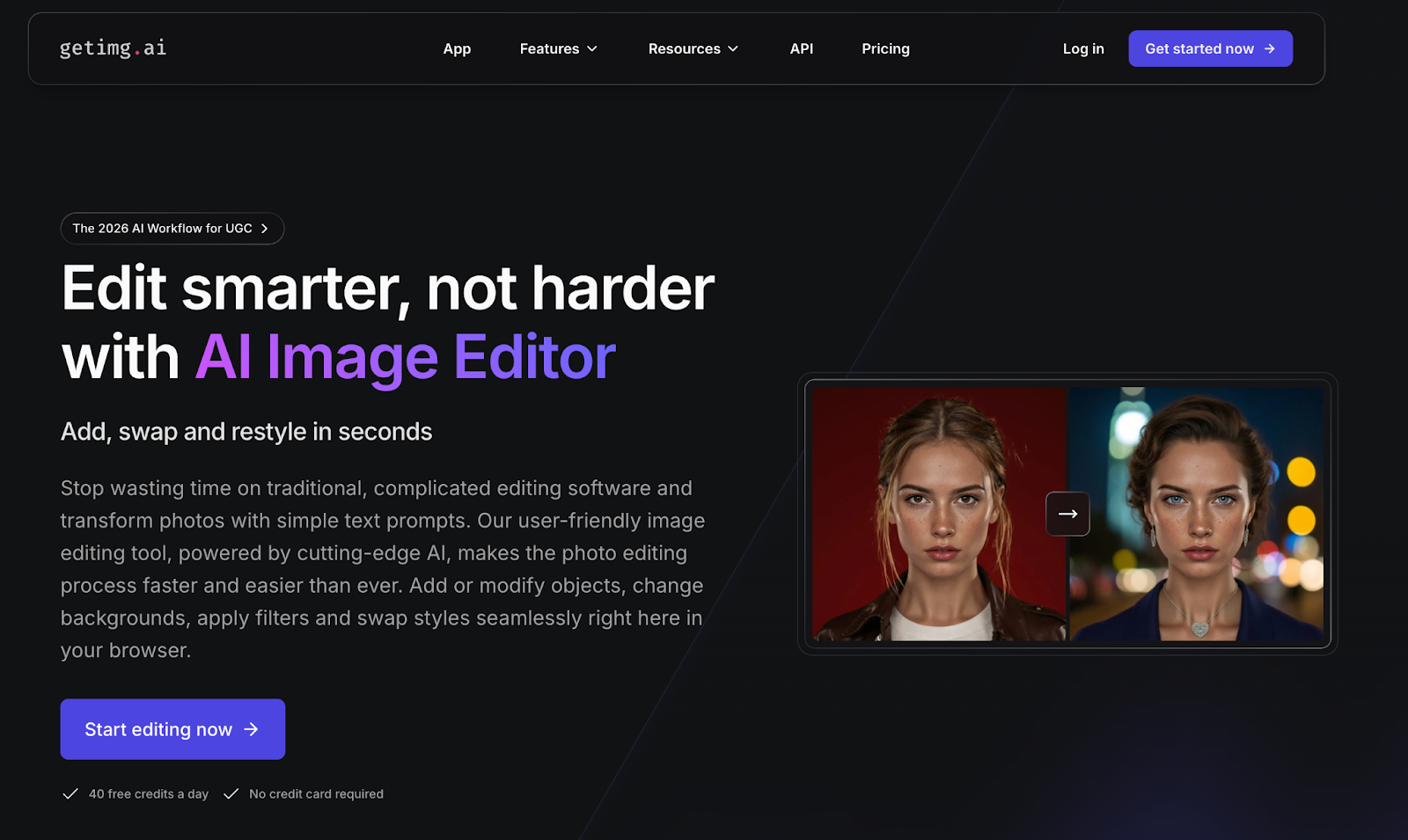
Task: Click the getimg.ai logo
Action: [113, 48]
